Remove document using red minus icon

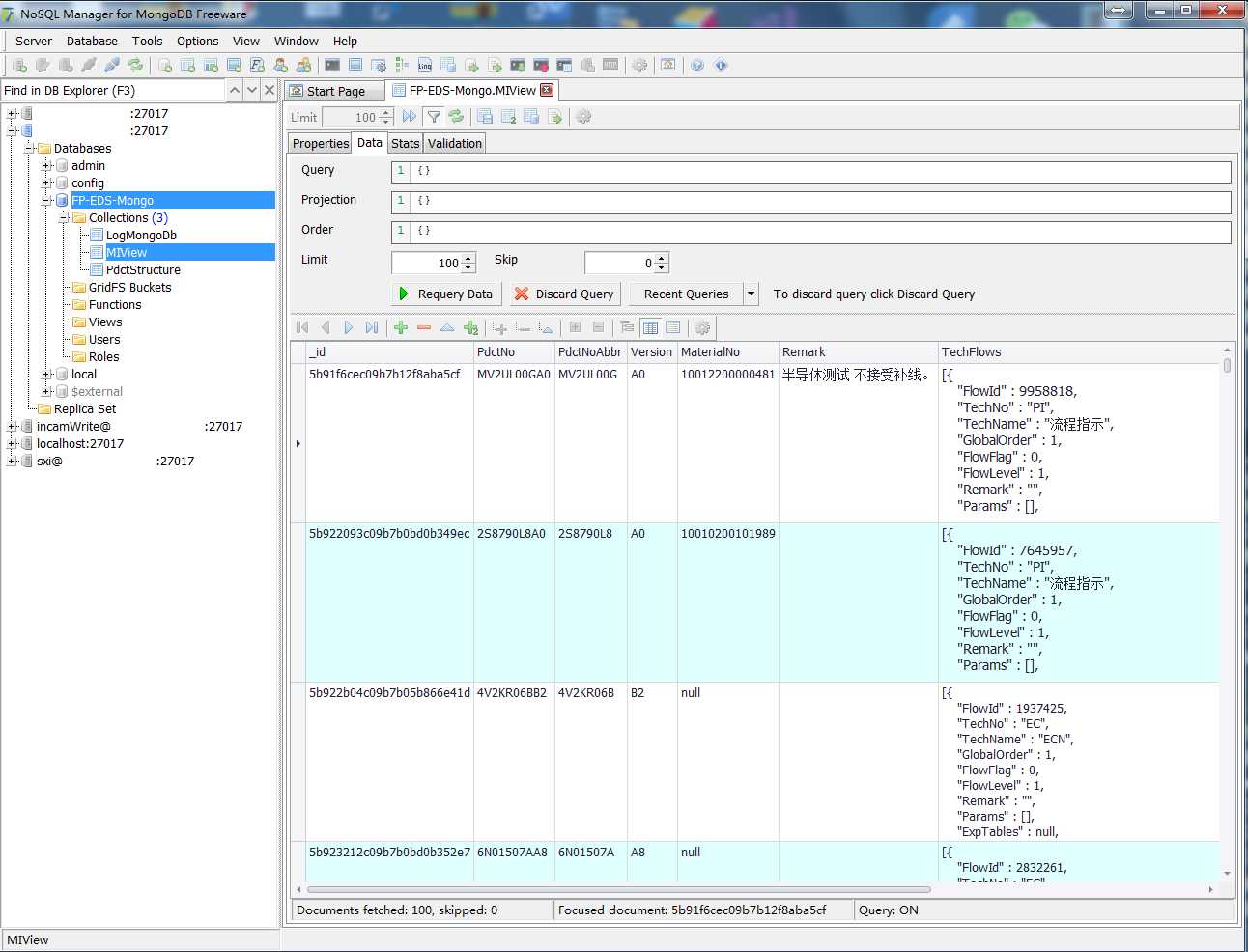tap(424, 327)
